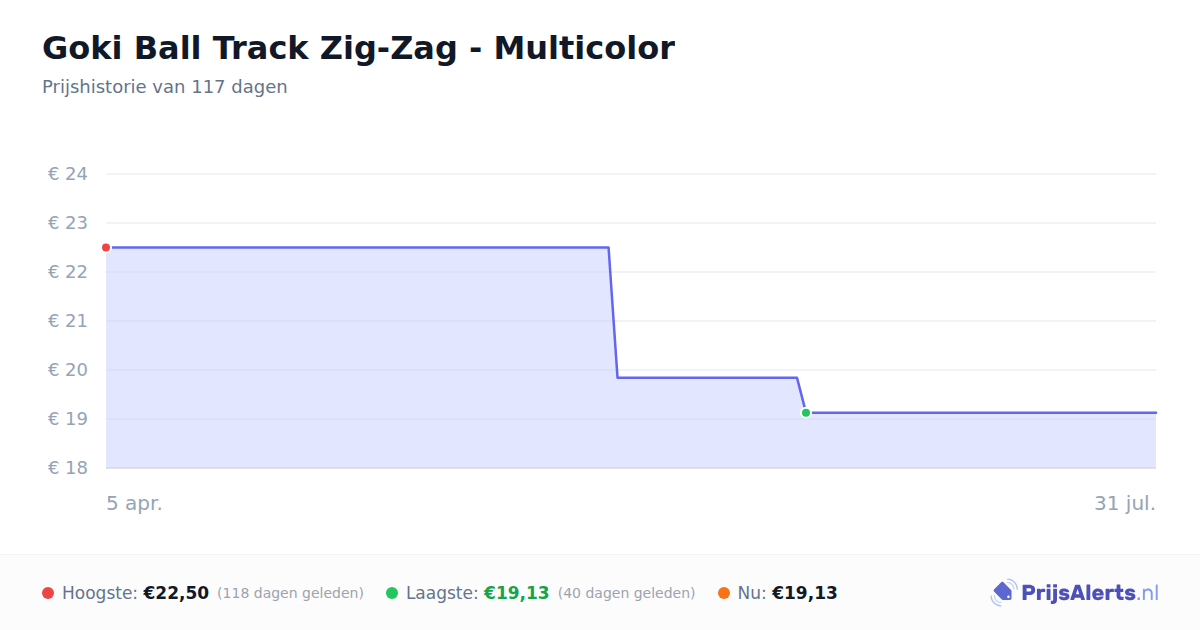The image size is (1200, 630).
Task: Click the 118 dagen geleden note
Action: (290, 593)
